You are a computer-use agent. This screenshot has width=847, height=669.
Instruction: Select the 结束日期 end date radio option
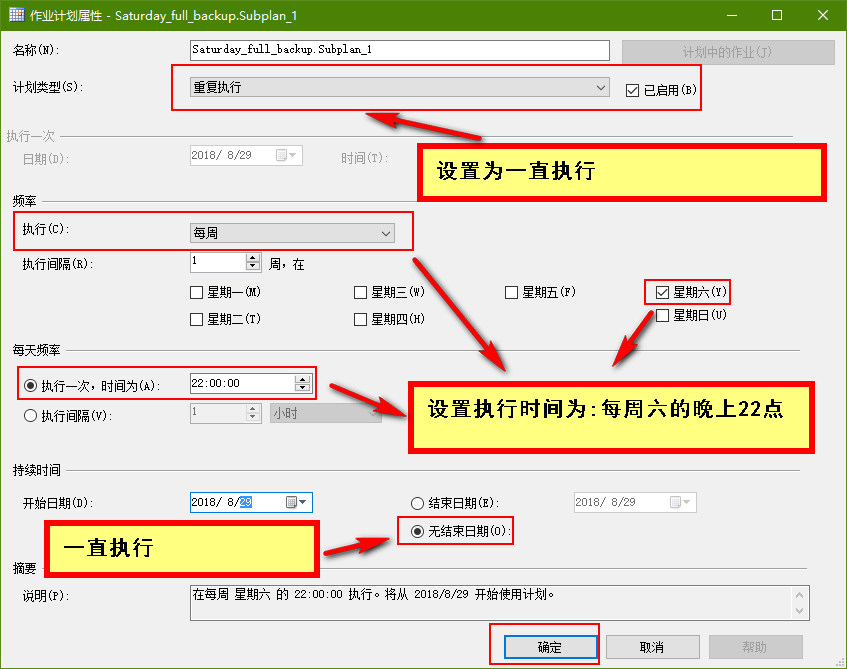click(x=418, y=503)
